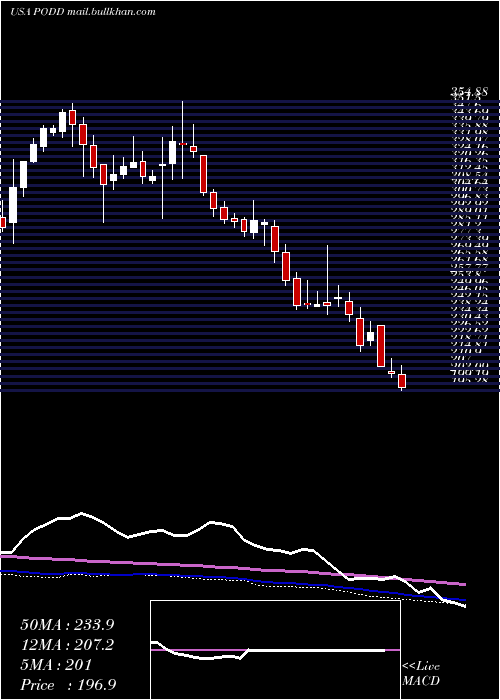Image resolution: width=500 pixels, height=700 pixels.
Task: Click the '50MA : 233.9' readout
Action: pos(67,625)
